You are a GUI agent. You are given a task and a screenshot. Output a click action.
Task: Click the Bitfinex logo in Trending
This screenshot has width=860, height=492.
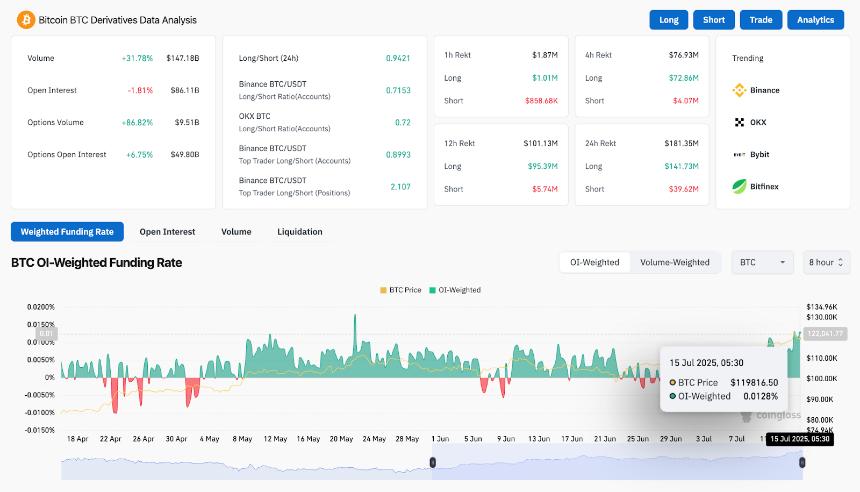click(x=740, y=185)
